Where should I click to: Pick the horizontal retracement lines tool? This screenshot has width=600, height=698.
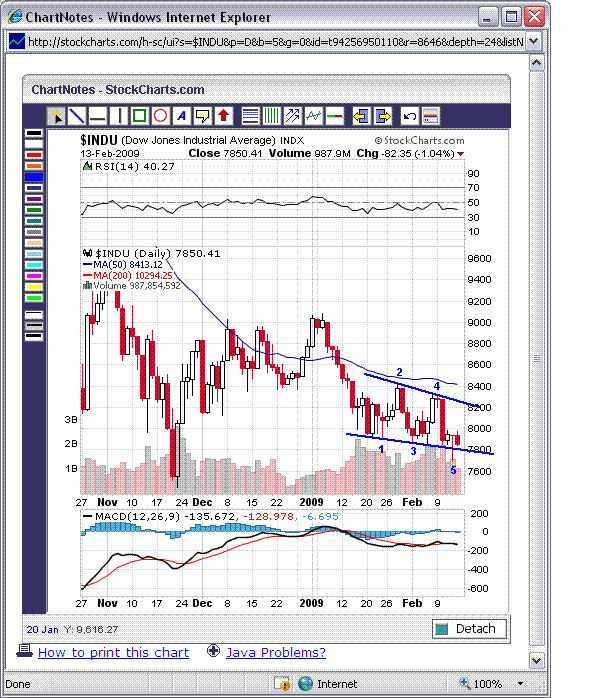250,117
